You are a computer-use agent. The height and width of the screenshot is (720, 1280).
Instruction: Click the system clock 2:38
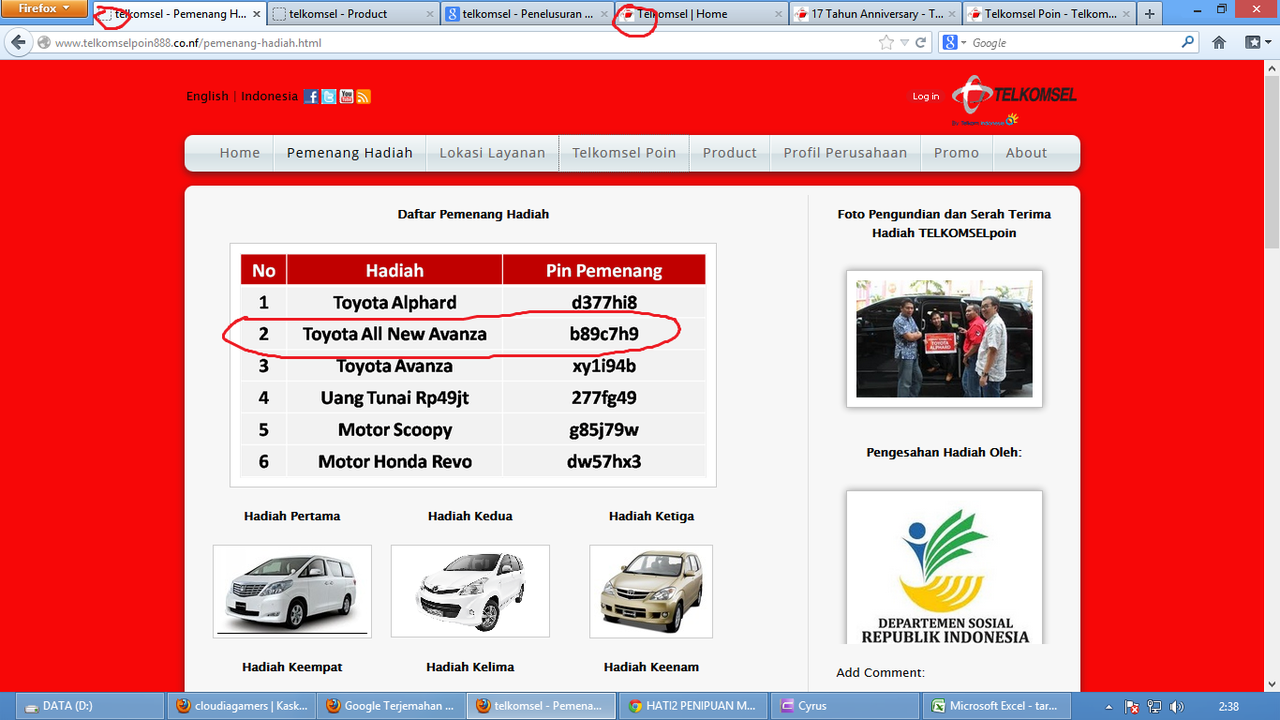[x=1229, y=706]
